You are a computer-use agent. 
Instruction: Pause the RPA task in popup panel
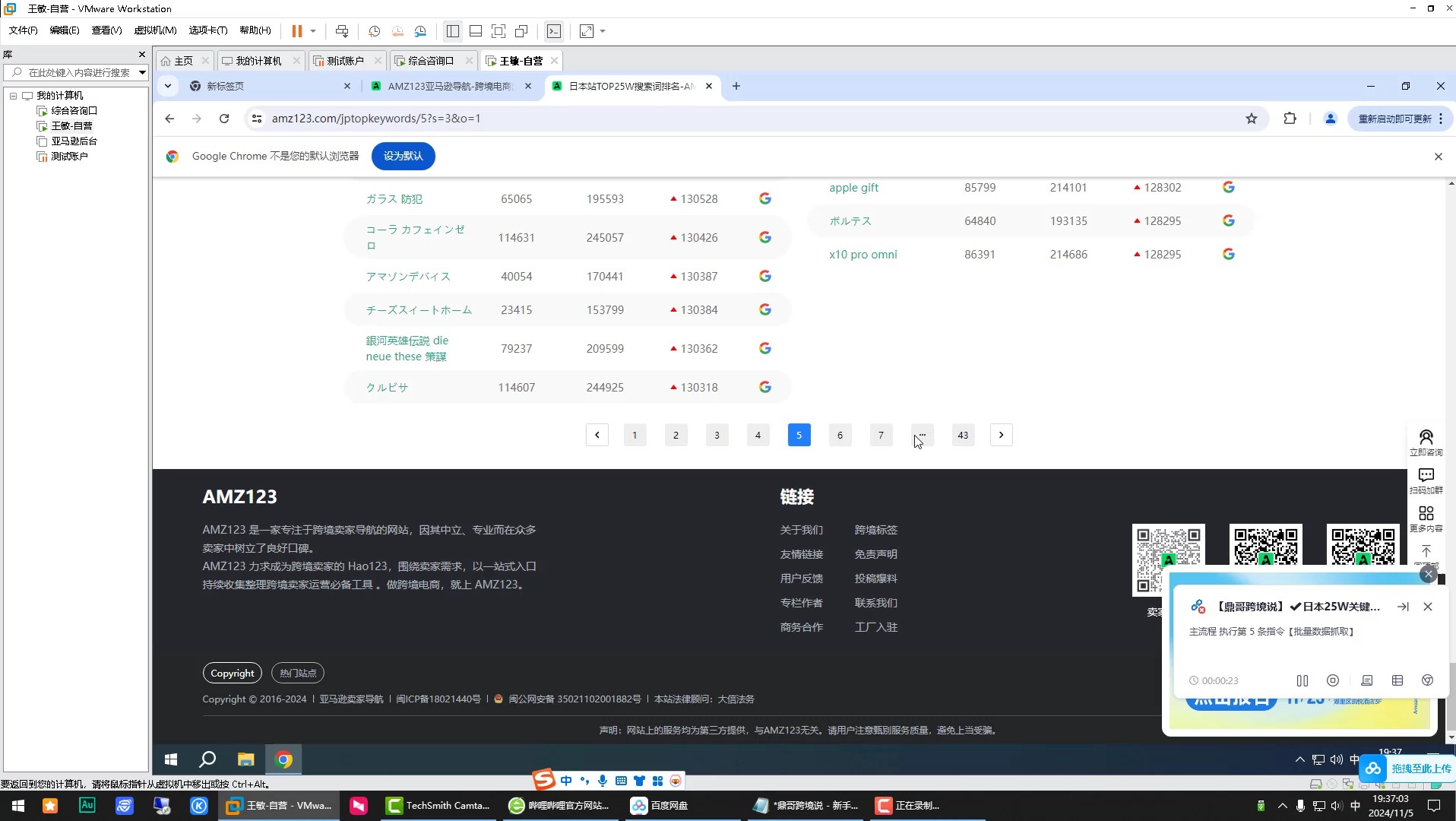pyautogui.click(x=1302, y=680)
